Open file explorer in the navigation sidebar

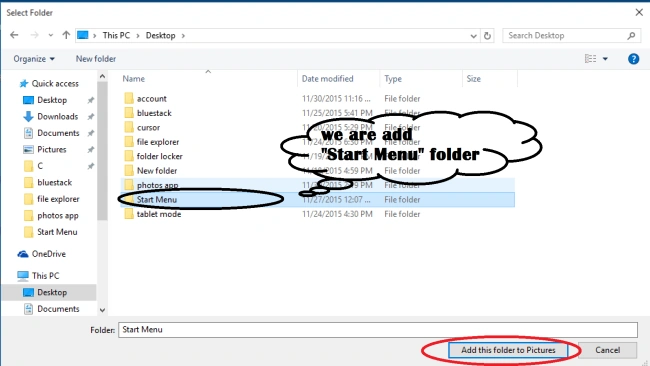pos(58,199)
